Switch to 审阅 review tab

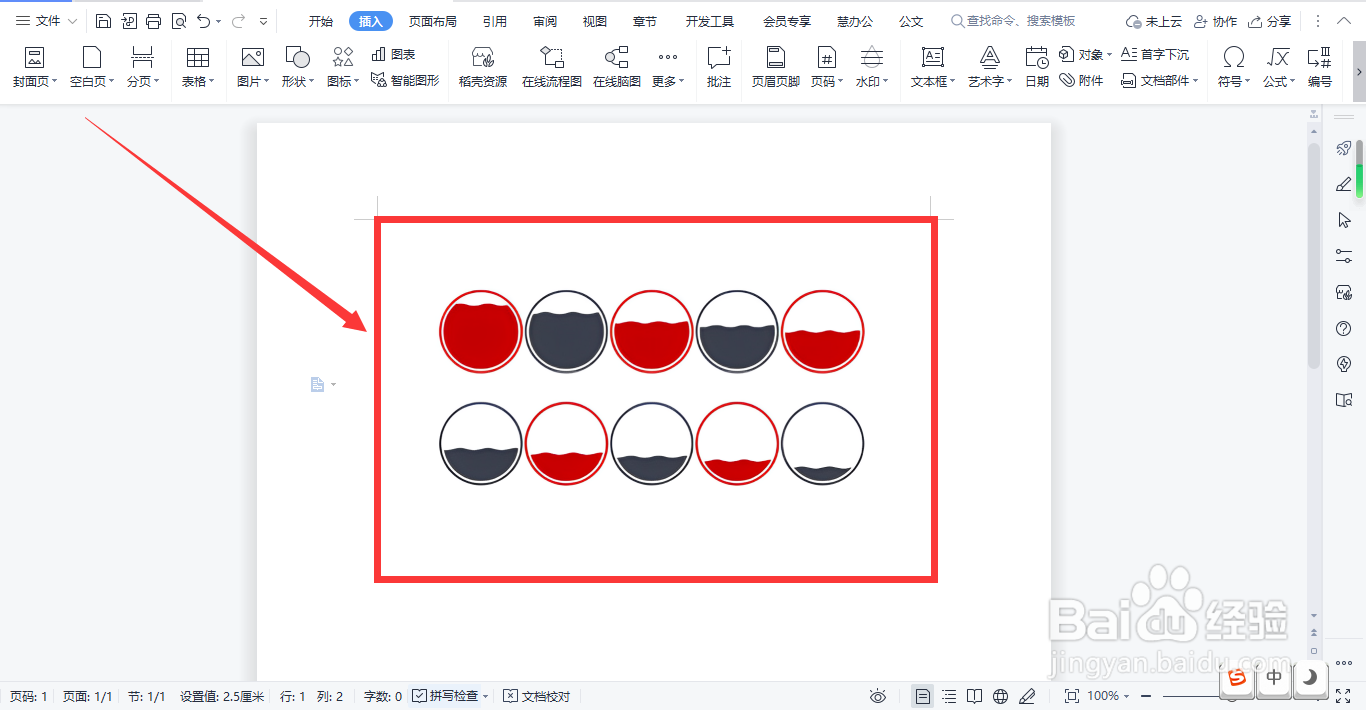tap(545, 21)
